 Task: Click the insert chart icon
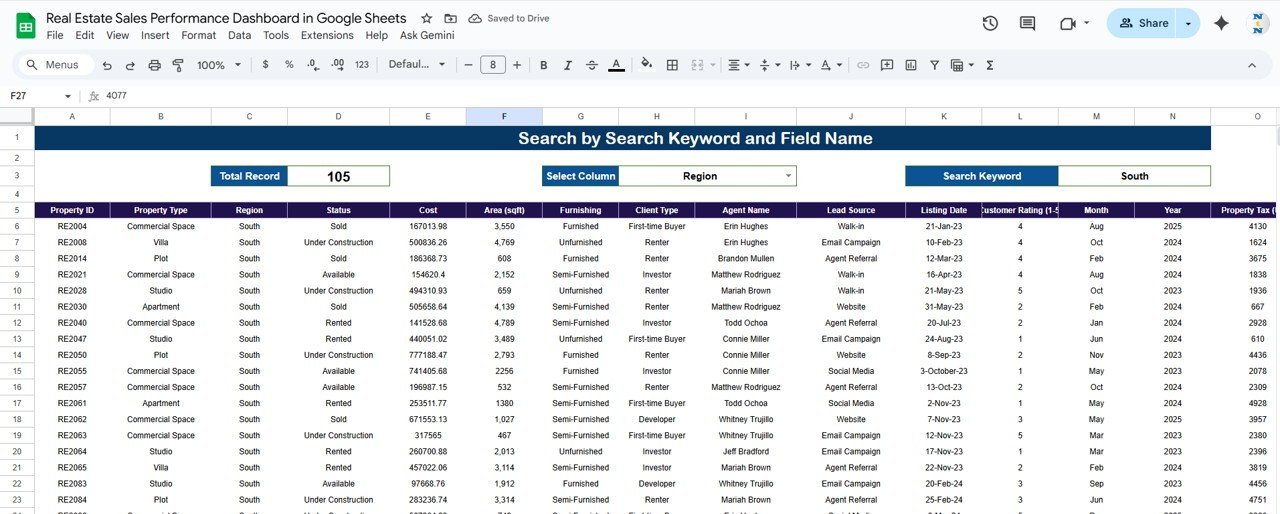pos(910,65)
